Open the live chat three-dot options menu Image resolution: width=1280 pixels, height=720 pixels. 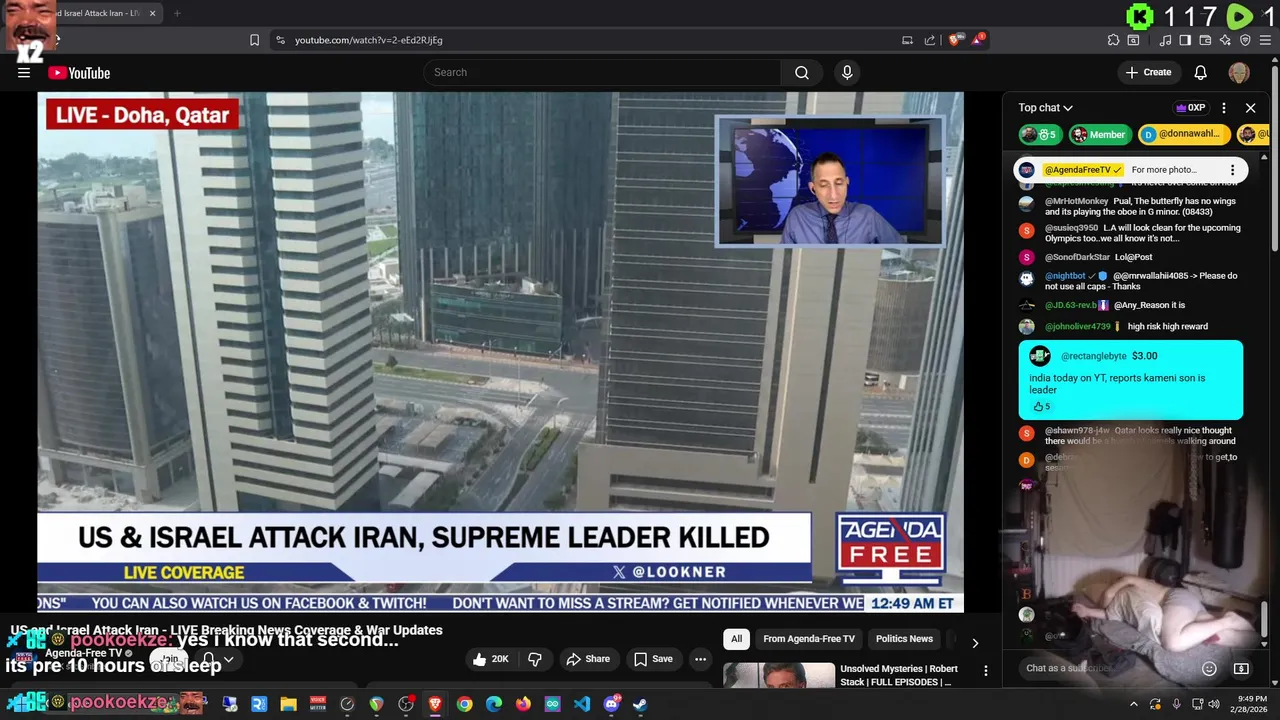point(1224,108)
